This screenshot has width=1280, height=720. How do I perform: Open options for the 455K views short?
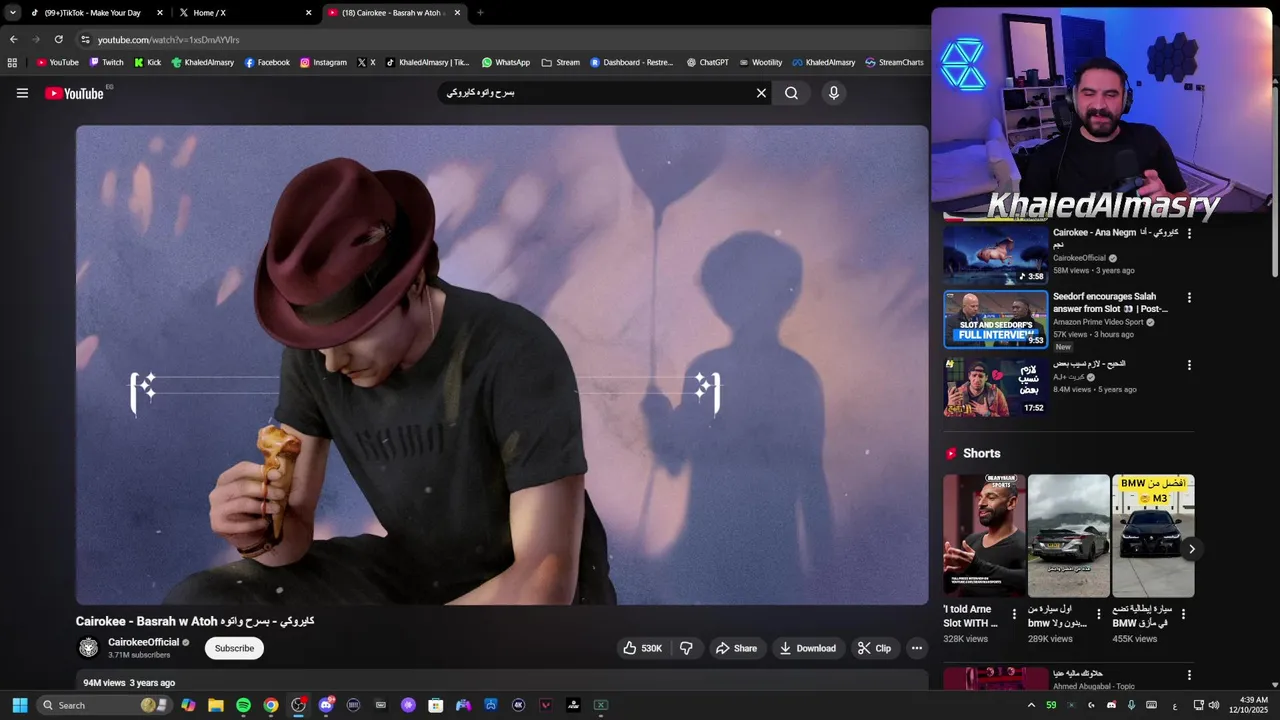click(1183, 614)
